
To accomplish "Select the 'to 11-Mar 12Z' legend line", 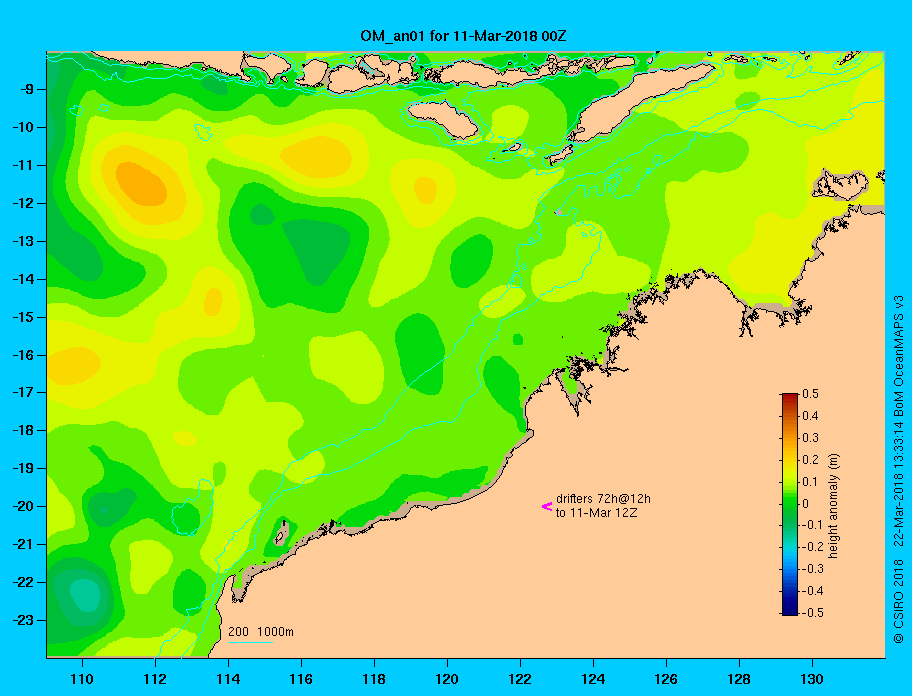I will [596, 513].
